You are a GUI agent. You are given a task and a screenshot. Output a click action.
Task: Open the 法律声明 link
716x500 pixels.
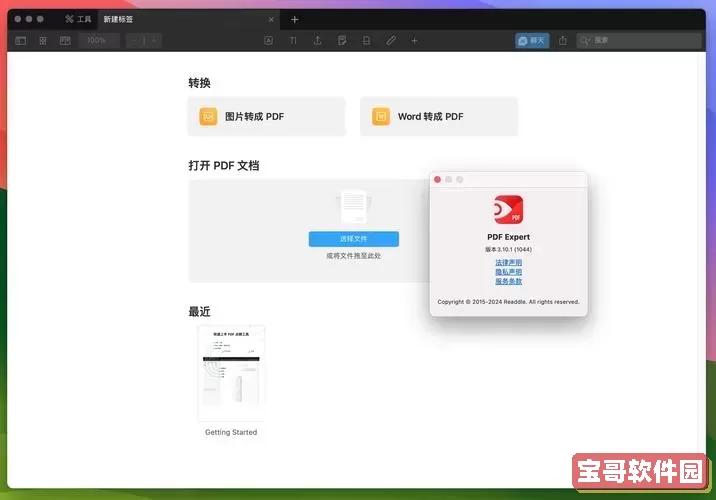pos(508,263)
